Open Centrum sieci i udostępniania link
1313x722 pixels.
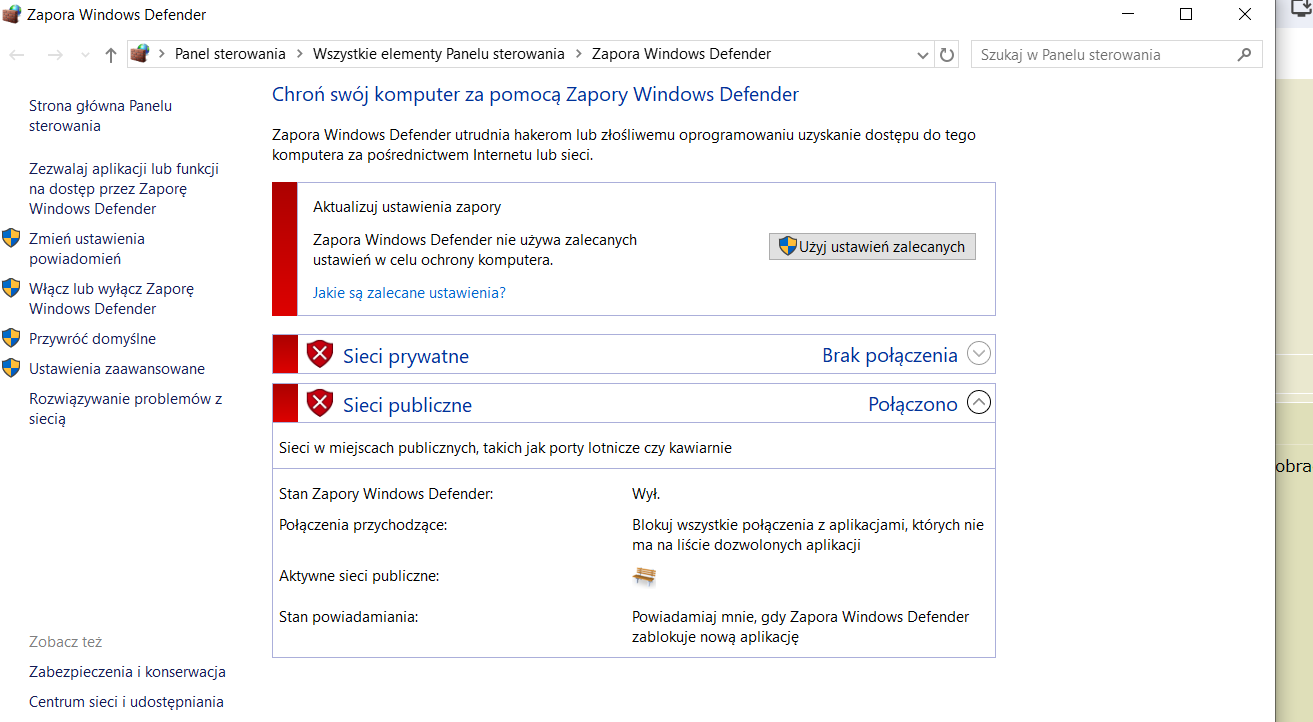126,702
